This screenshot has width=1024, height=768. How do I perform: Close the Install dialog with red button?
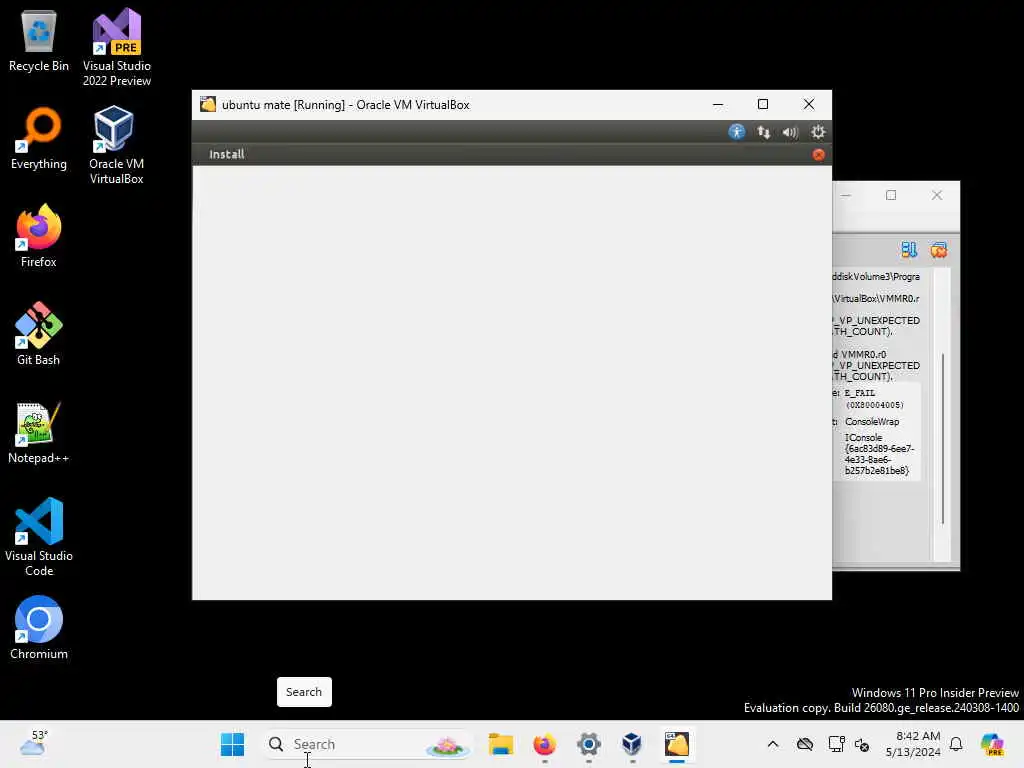point(818,155)
